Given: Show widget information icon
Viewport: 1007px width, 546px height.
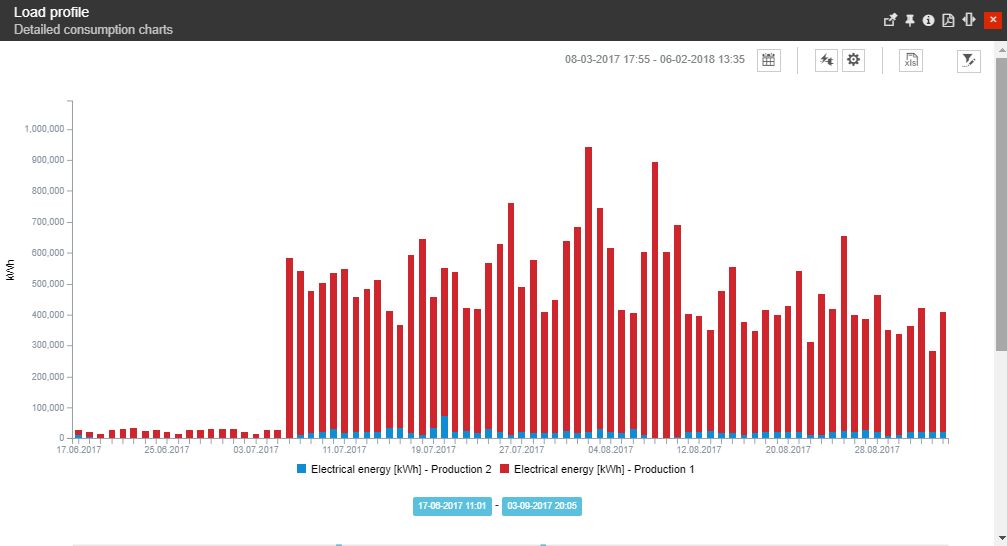Looking at the screenshot, I should pos(928,20).
